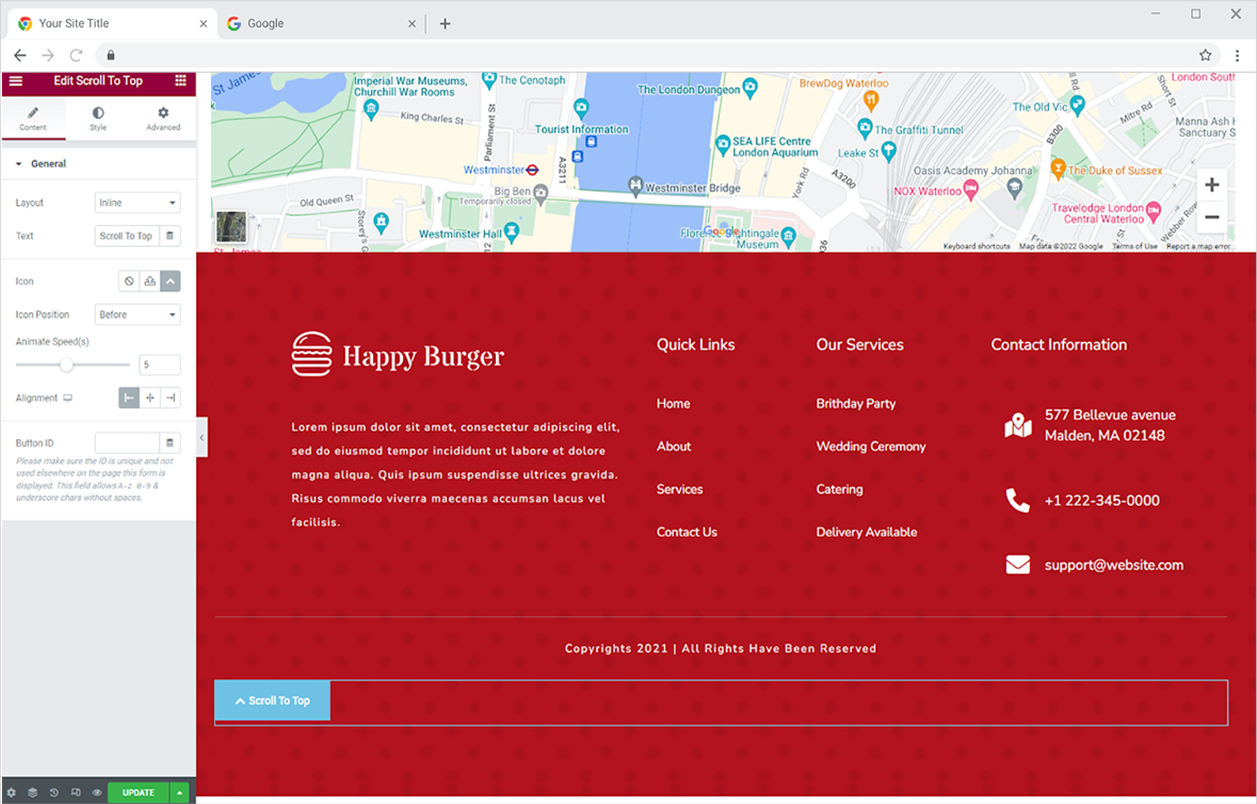
Task: Open responsive mode icon
Action: (x=76, y=793)
